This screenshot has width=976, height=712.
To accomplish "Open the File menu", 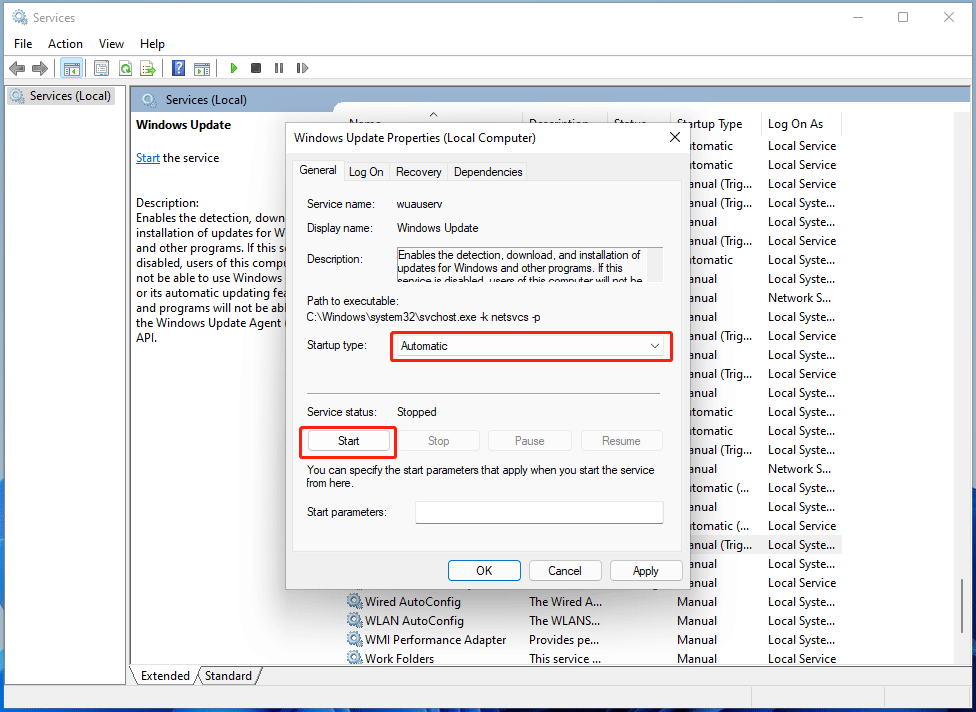I will coord(23,44).
